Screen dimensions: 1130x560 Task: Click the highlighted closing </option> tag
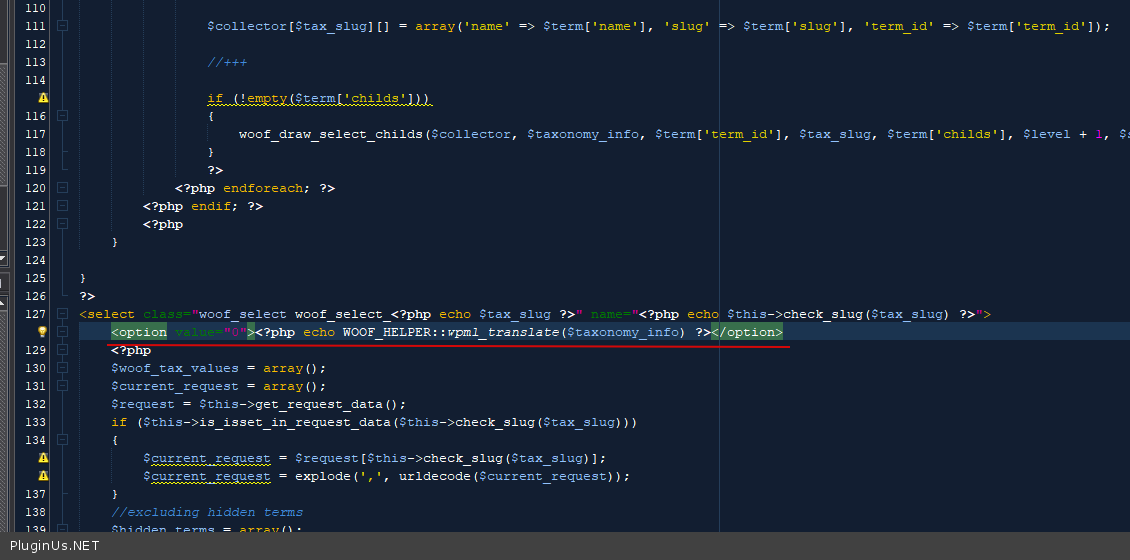click(x=747, y=332)
